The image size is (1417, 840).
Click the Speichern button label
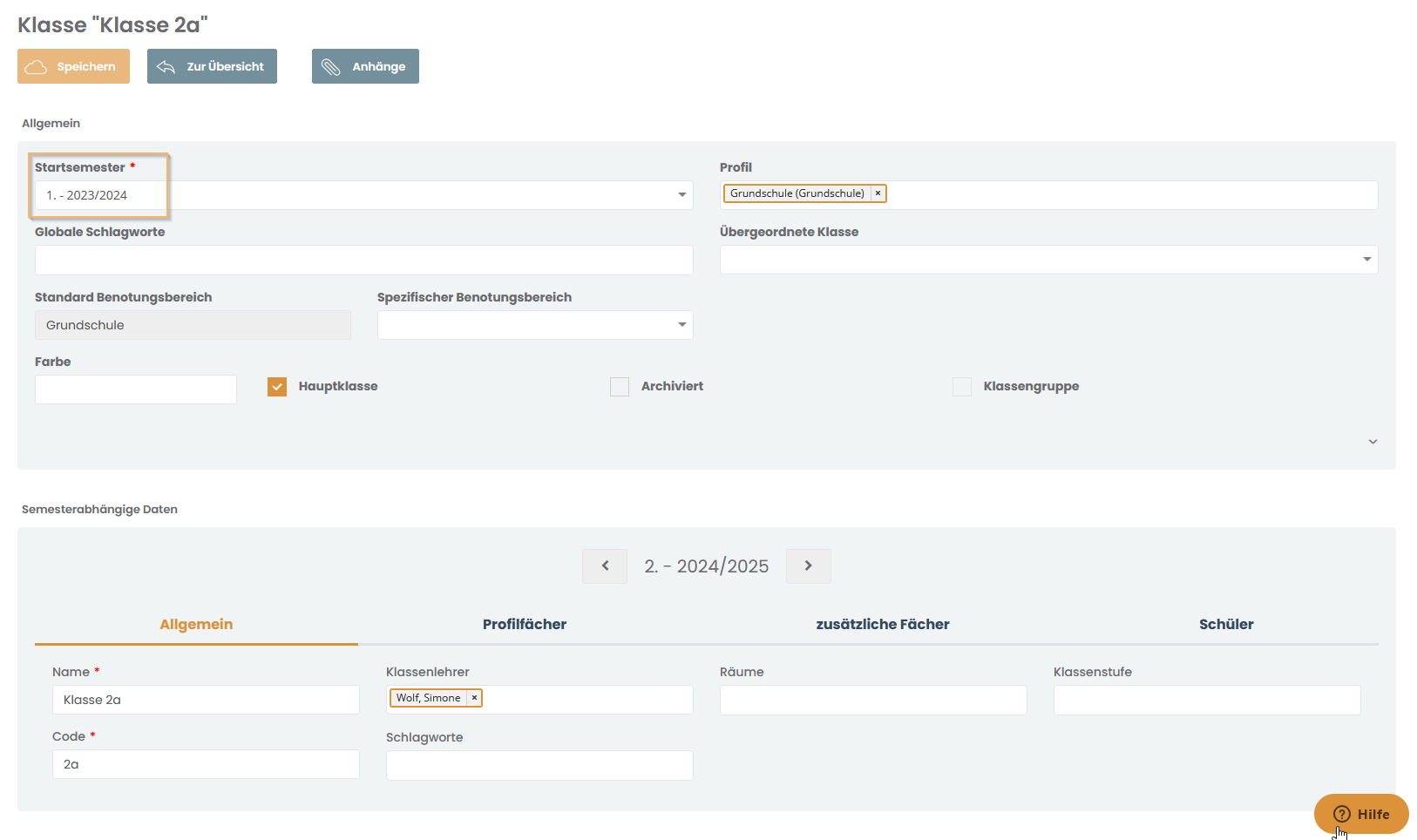(x=86, y=67)
